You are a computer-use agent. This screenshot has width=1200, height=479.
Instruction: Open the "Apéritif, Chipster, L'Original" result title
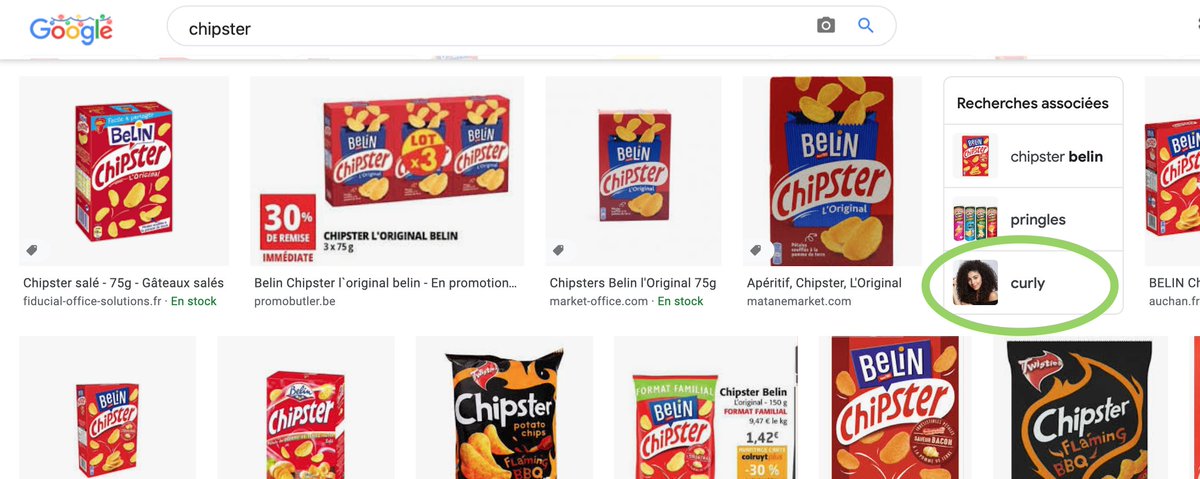tap(824, 283)
